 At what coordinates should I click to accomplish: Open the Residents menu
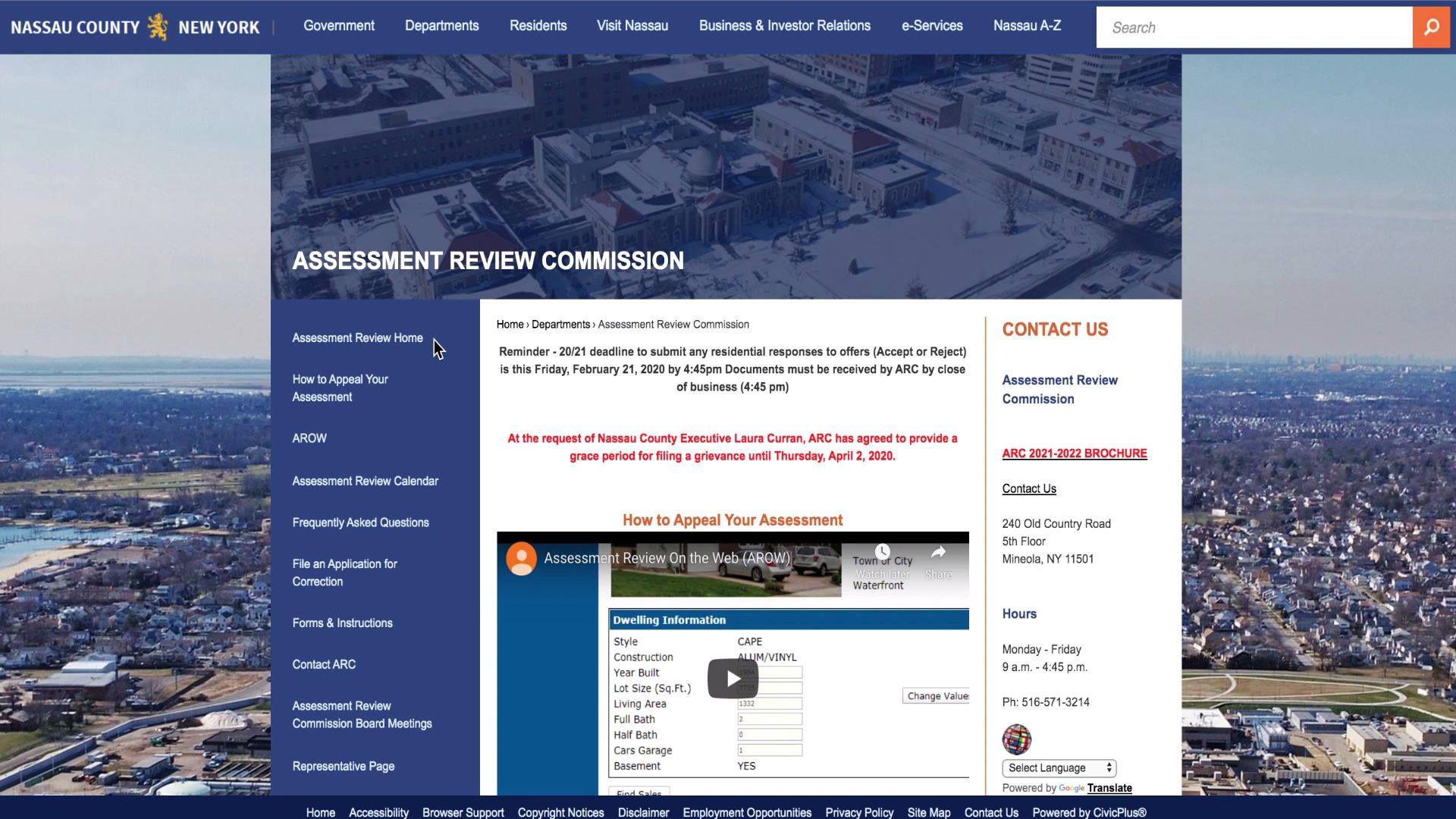(538, 26)
